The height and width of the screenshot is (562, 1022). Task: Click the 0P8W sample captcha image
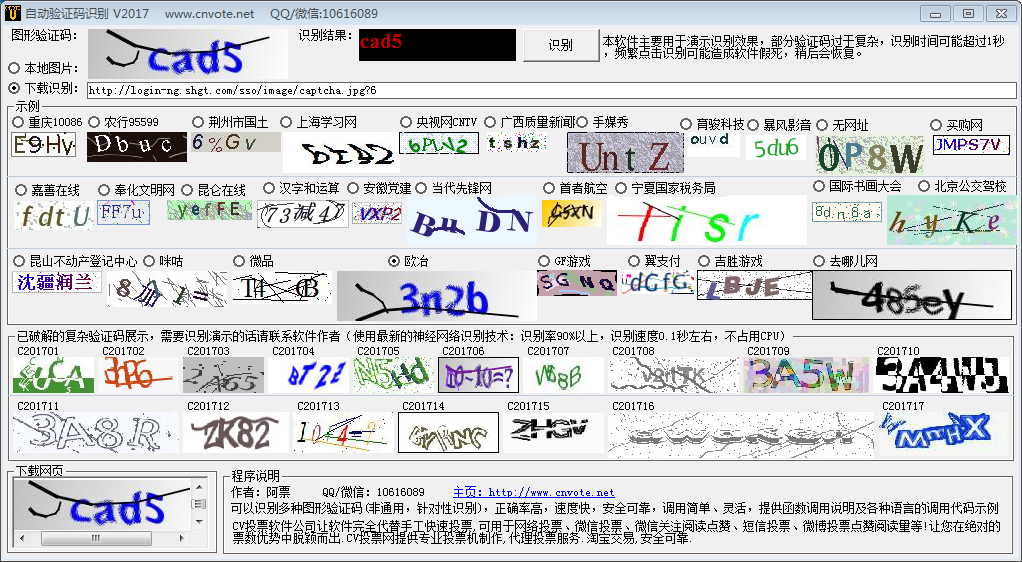pos(869,155)
